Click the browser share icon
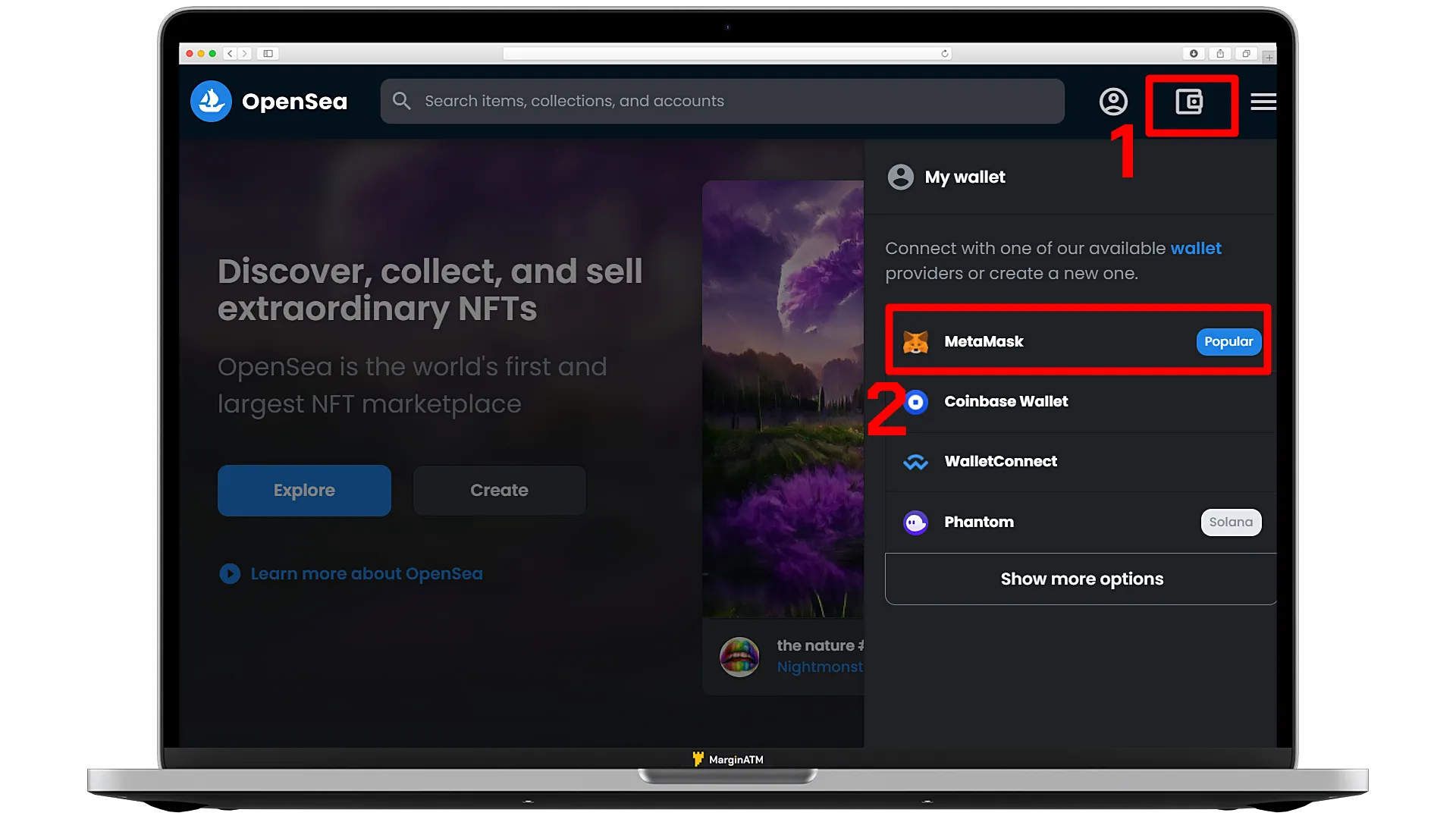The image size is (1456, 819). click(1220, 54)
